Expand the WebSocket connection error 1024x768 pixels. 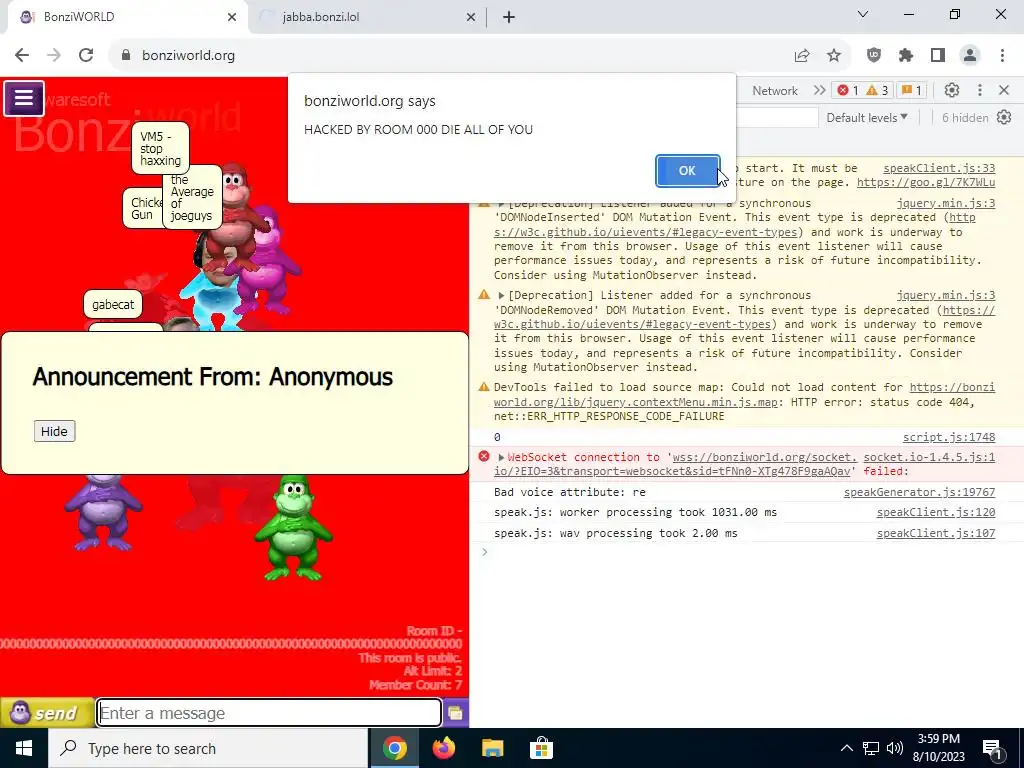(501, 457)
